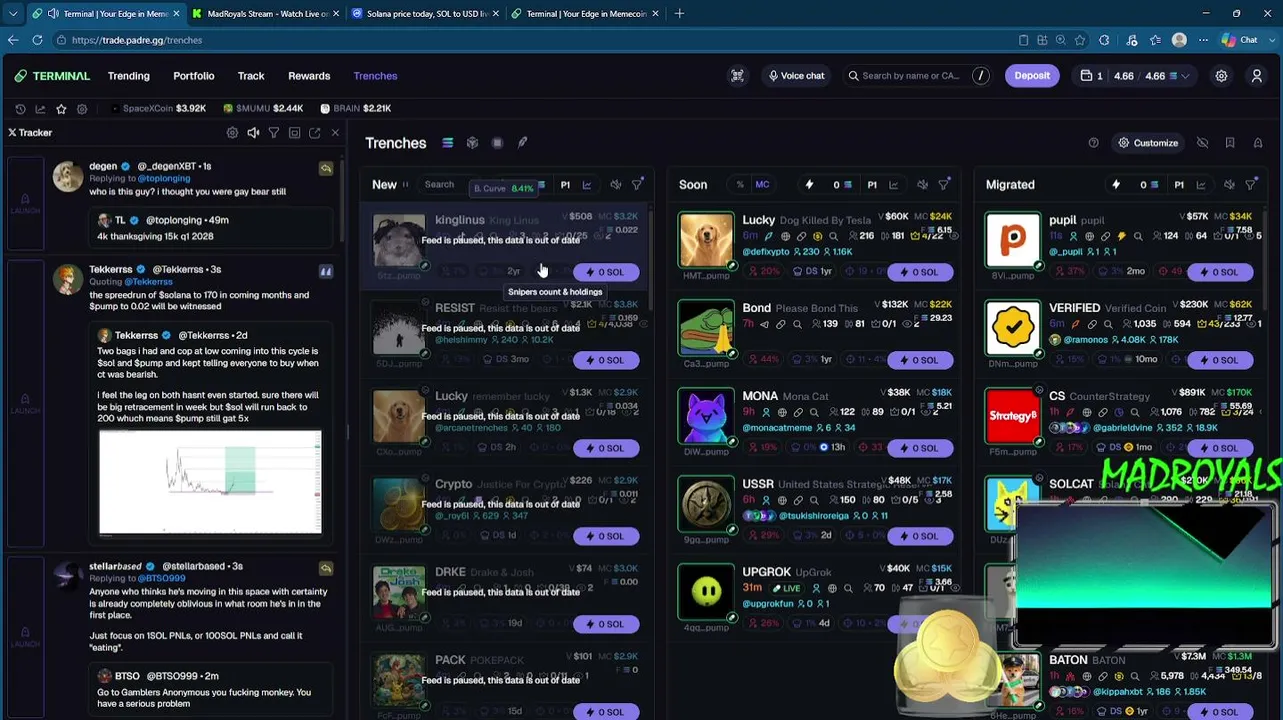Toggle percent display in Soon column
The image size is (1283, 720).
(740, 185)
